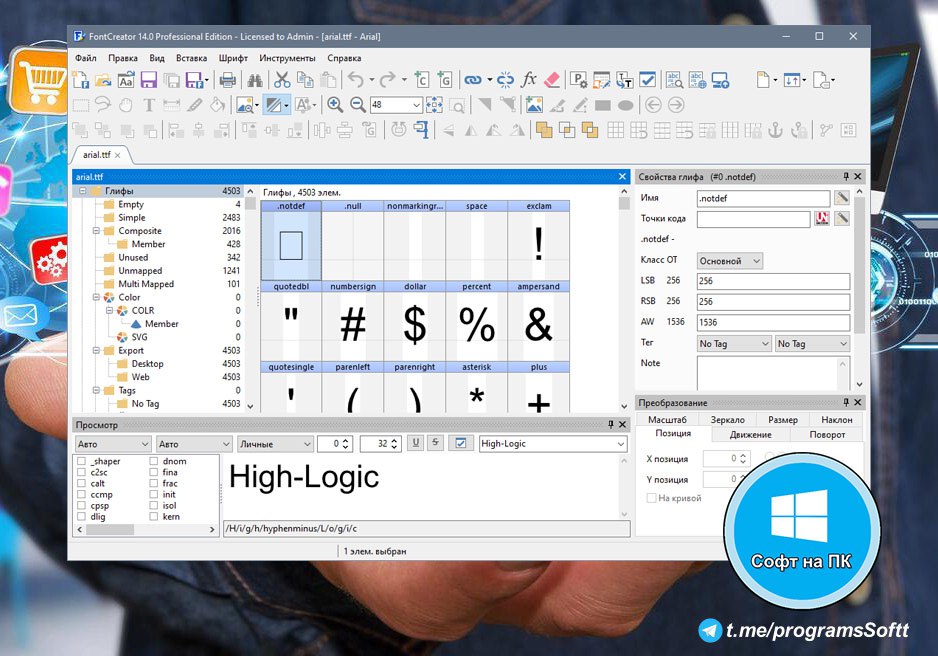Open the fx glyph transformer
The height and width of the screenshot is (656, 938).
coord(528,80)
